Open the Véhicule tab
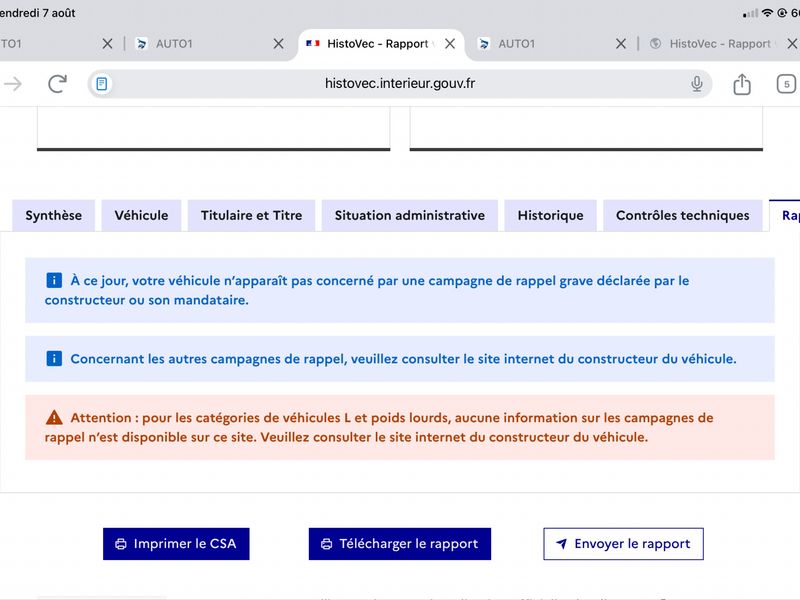 [x=141, y=215]
